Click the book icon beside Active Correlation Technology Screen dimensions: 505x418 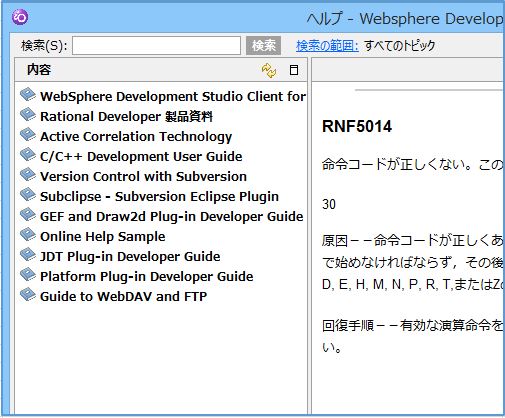(x=28, y=135)
